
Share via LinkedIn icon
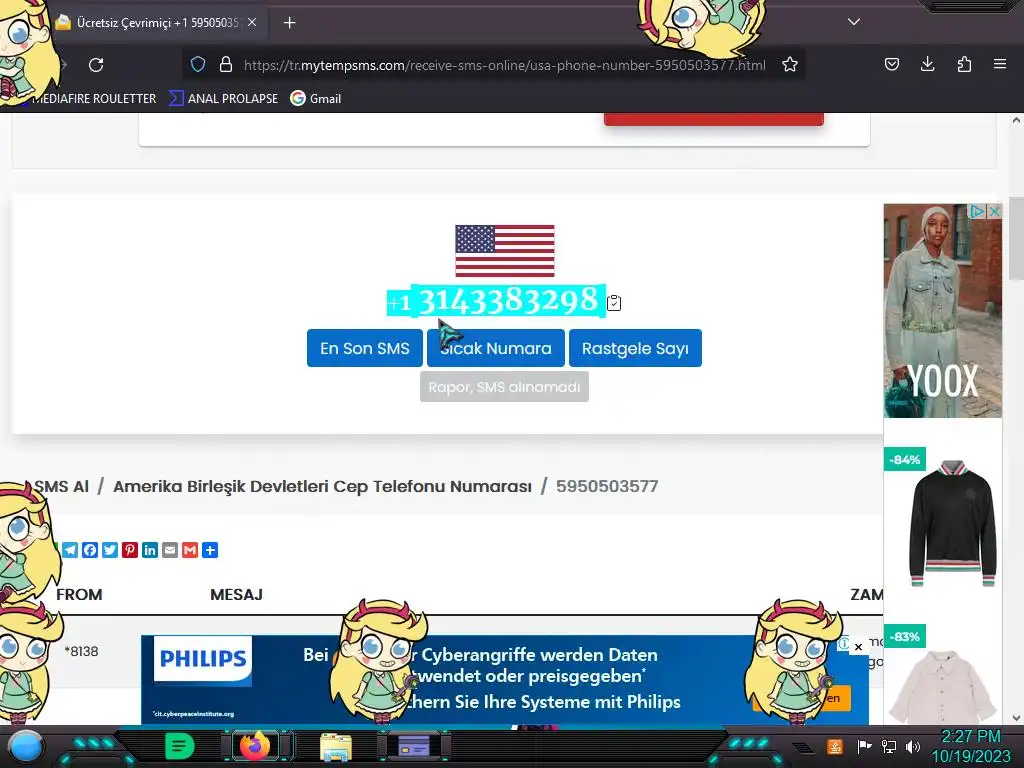[x=150, y=550]
